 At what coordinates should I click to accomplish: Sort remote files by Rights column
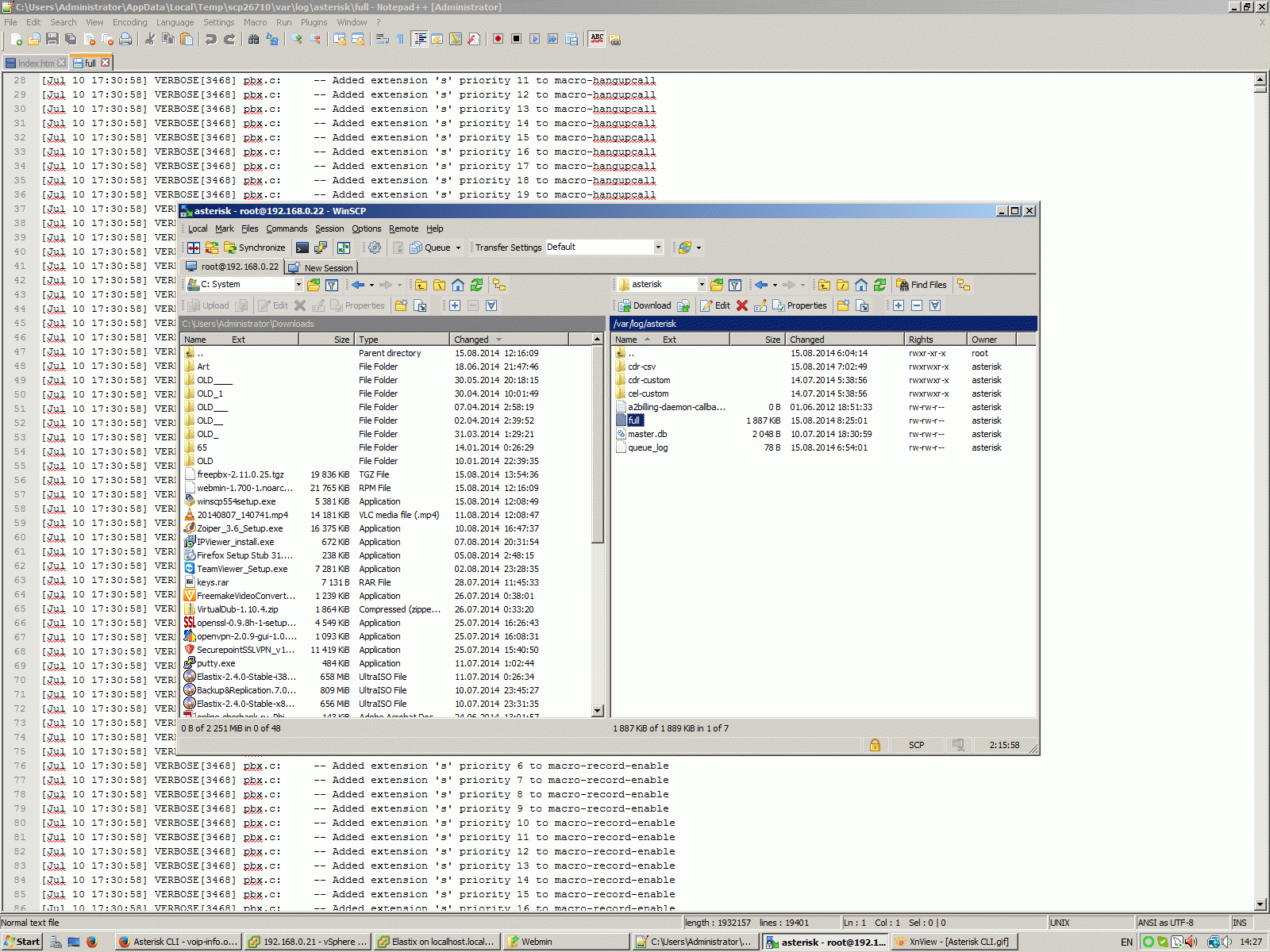point(936,340)
